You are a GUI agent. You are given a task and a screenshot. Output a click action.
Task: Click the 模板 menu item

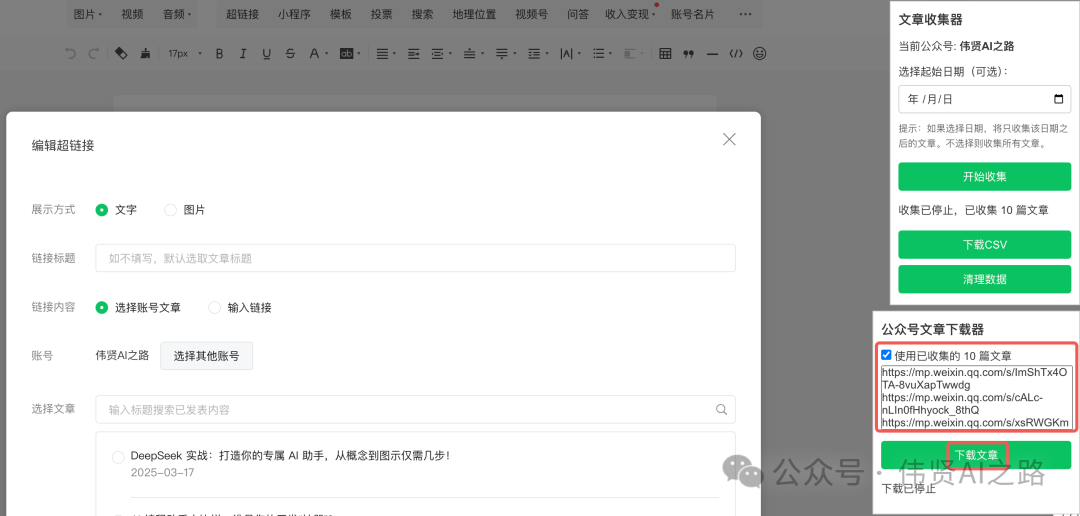point(341,14)
